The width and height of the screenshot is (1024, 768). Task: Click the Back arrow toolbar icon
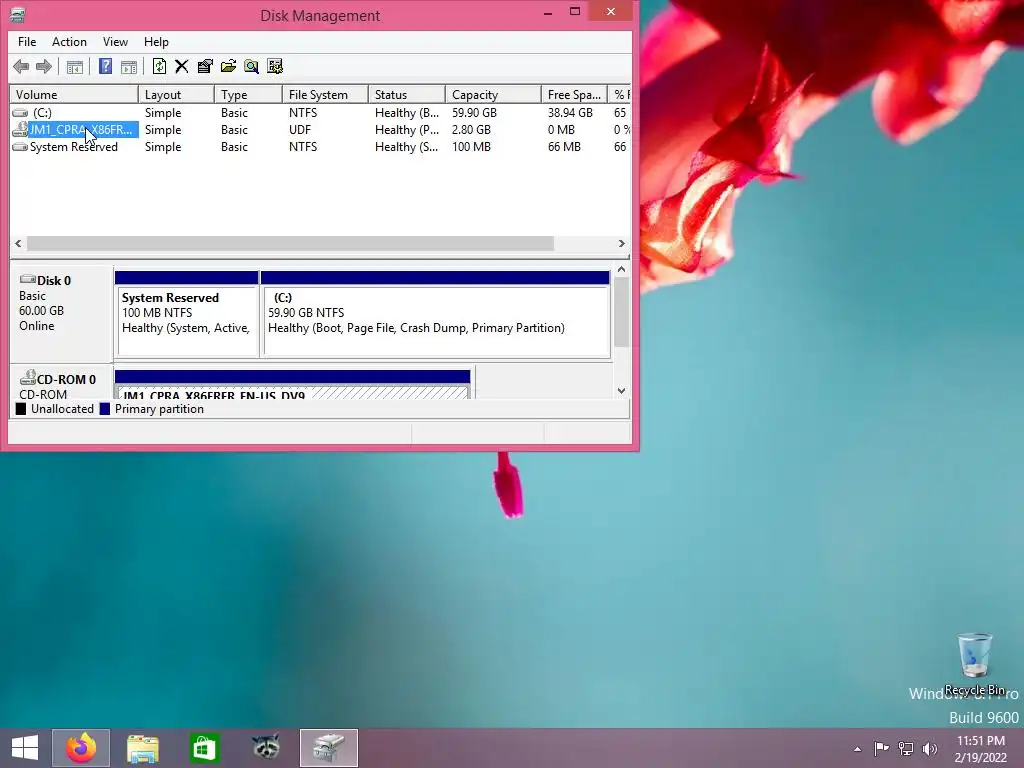click(x=21, y=66)
